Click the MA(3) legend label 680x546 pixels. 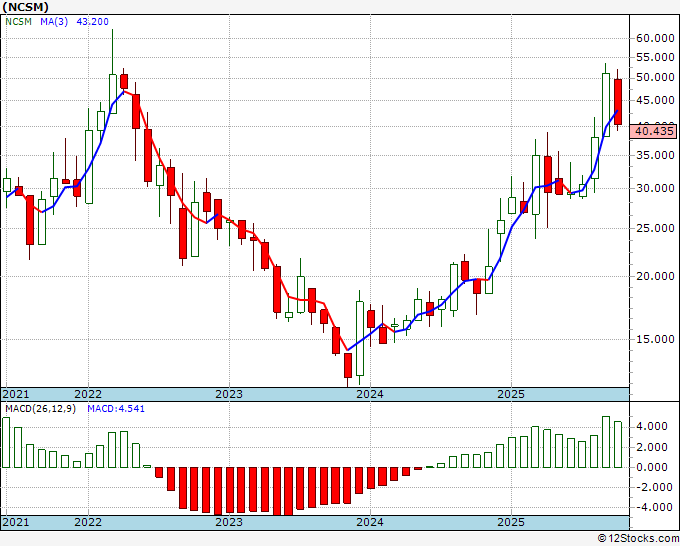54,22
